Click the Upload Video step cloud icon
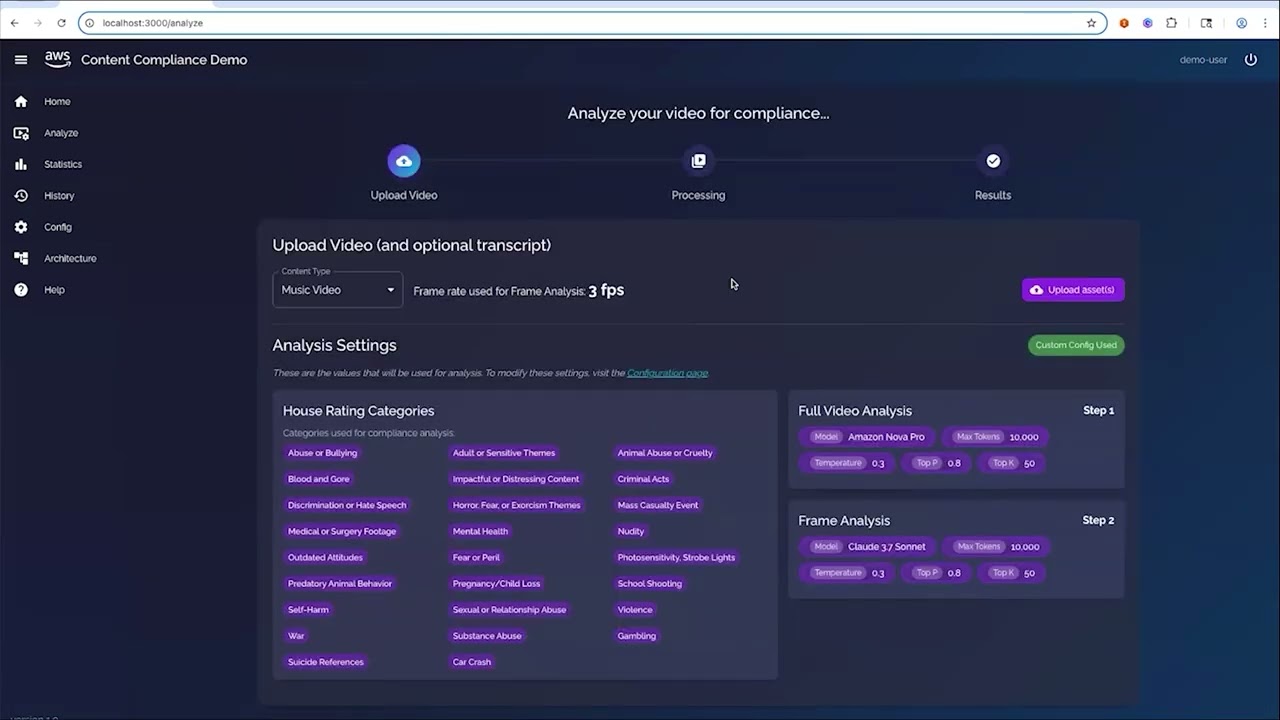Image resolution: width=1280 pixels, height=720 pixels. tap(404, 161)
